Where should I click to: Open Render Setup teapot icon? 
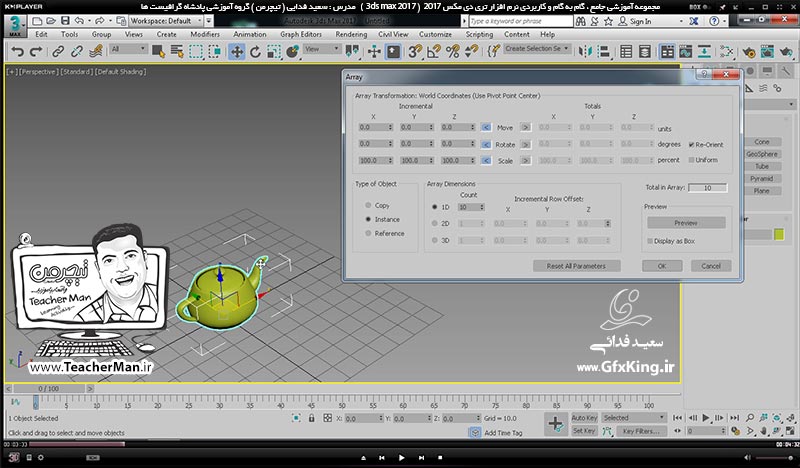click(748, 52)
